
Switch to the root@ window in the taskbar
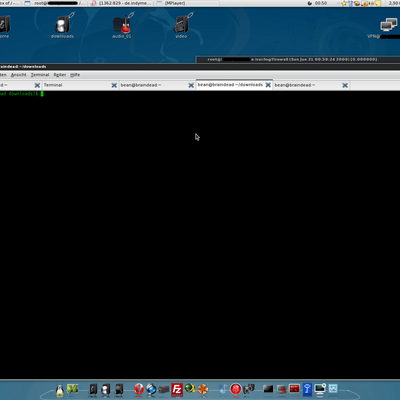55,3
